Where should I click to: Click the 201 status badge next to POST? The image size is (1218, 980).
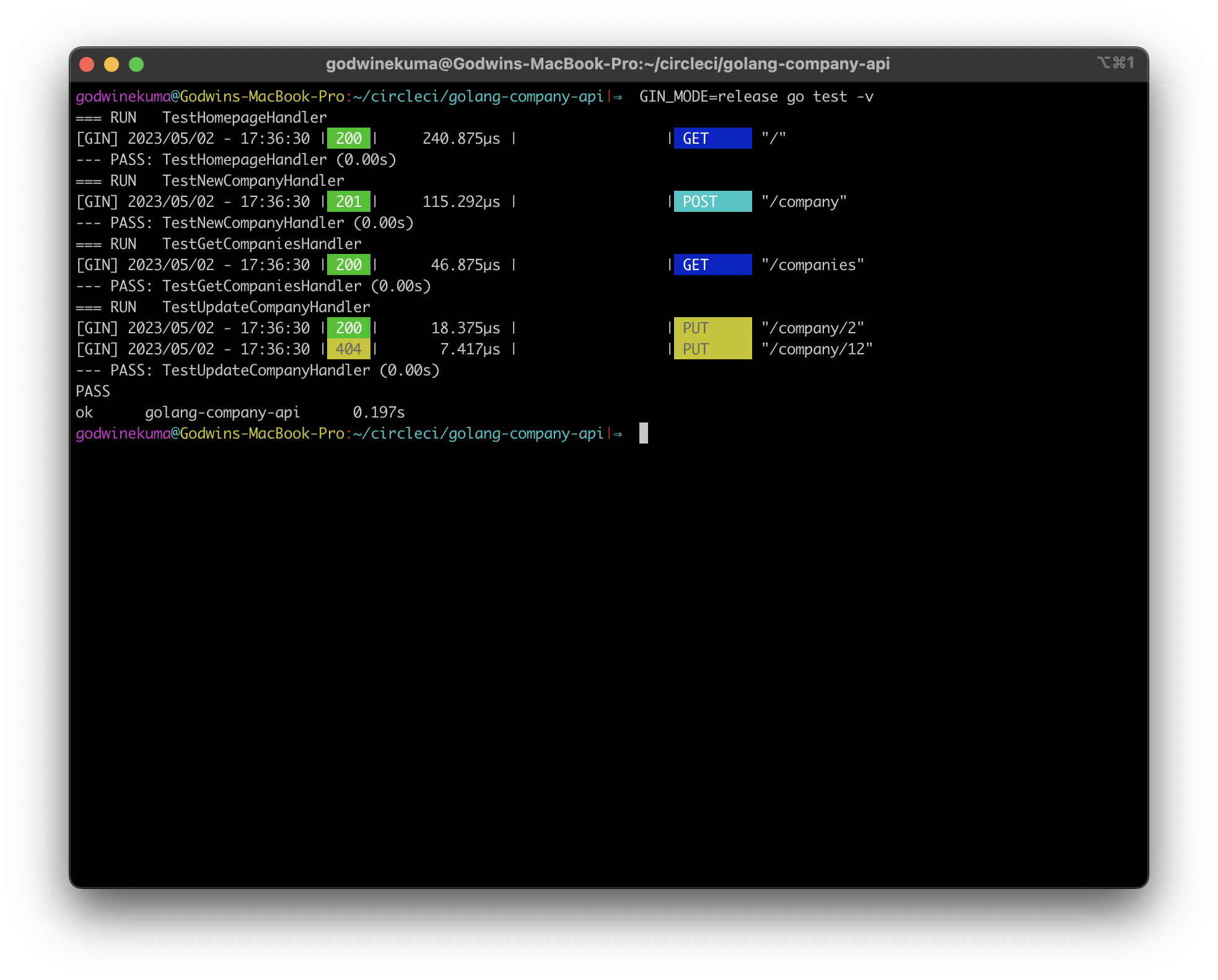pyautogui.click(x=348, y=201)
